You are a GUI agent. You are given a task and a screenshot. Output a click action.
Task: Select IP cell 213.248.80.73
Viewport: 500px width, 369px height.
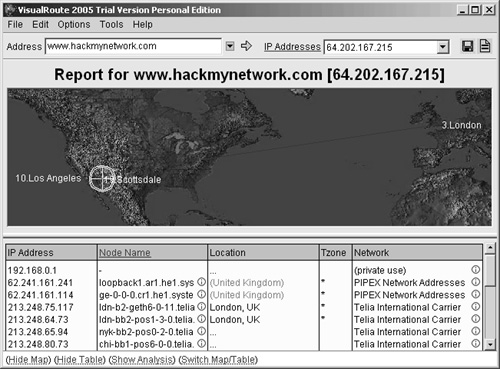tap(38, 344)
